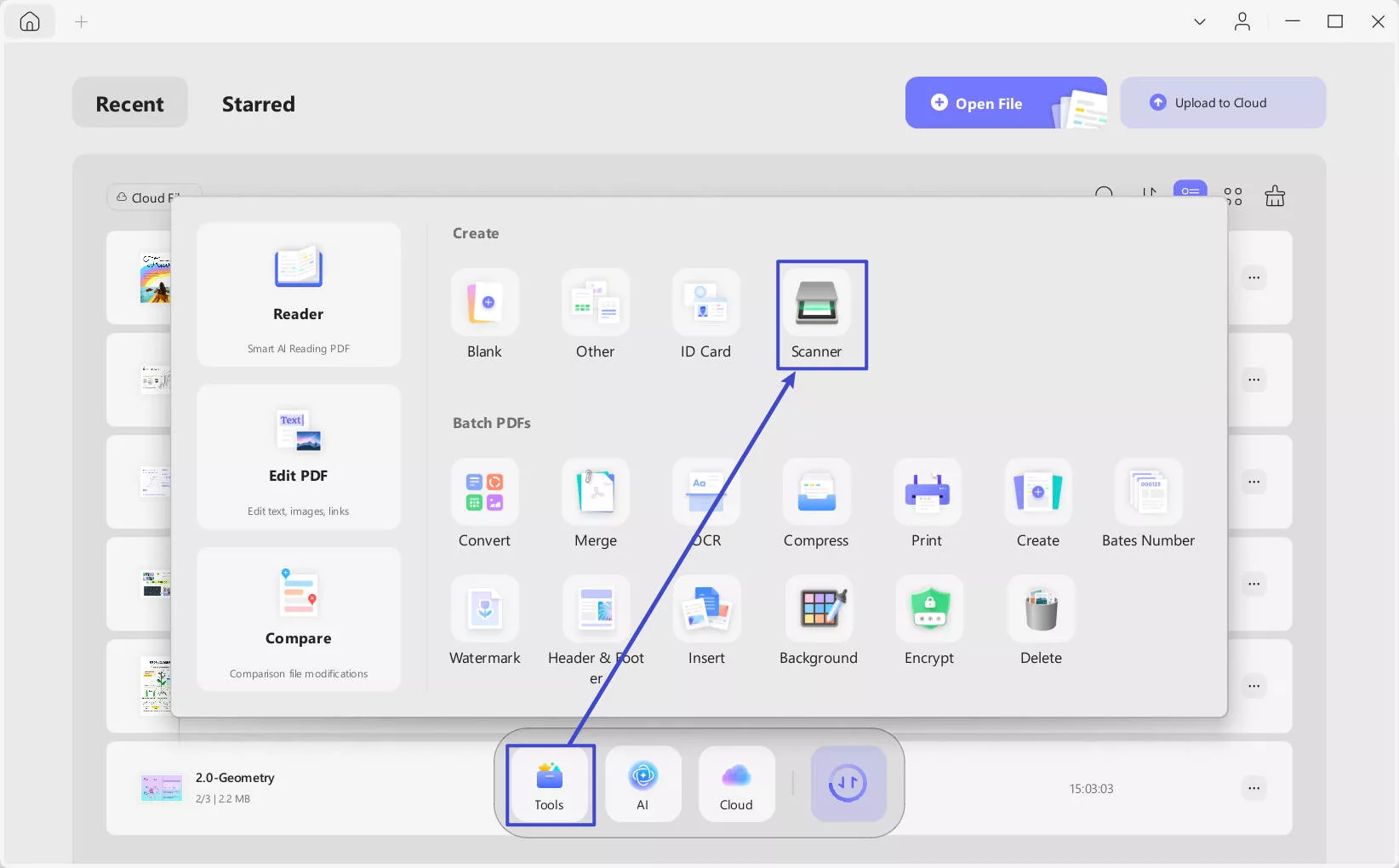Create a PDF from ID Card

click(705, 313)
